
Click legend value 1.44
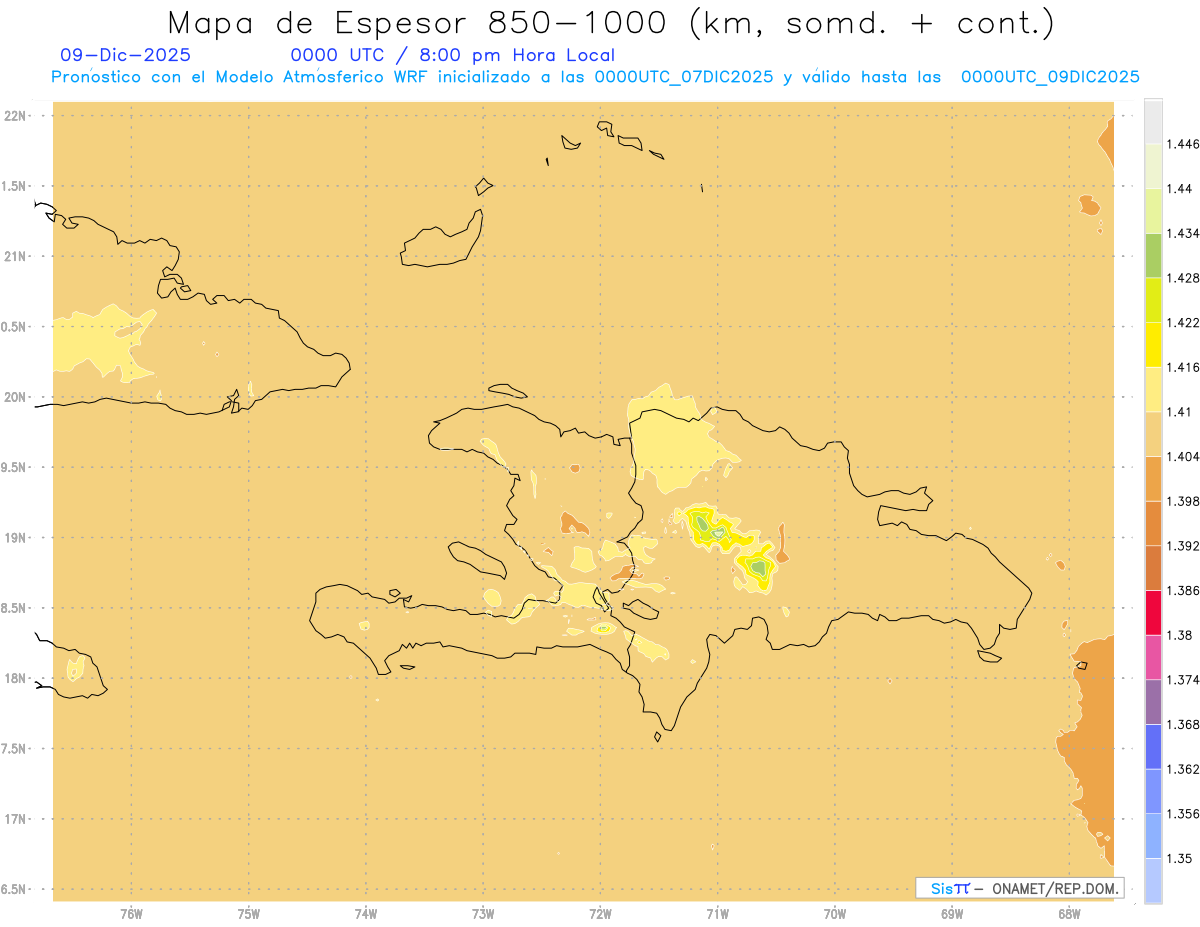(x=1180, y=188)
